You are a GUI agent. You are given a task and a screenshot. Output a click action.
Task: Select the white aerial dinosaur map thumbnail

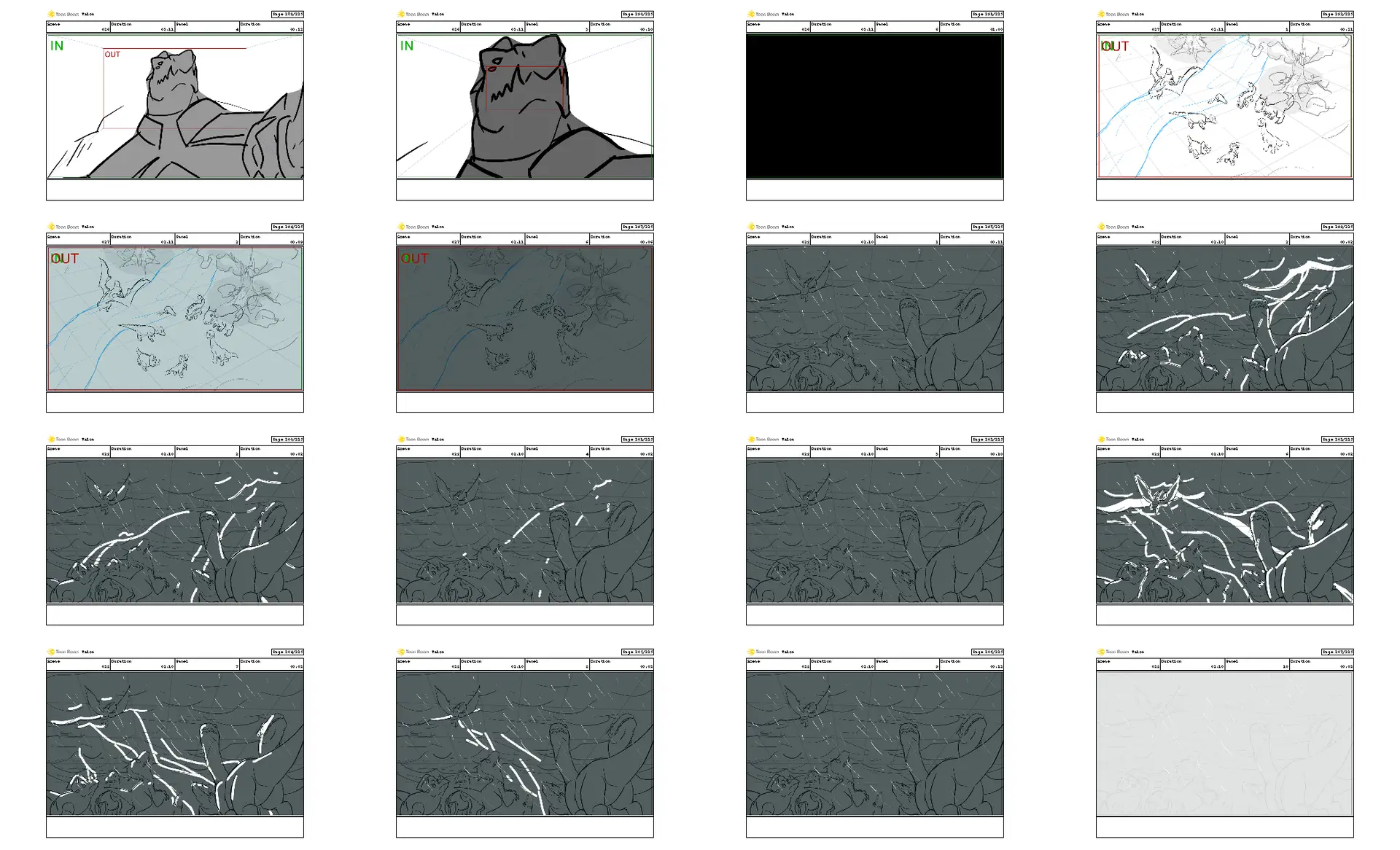point(1224,106)
